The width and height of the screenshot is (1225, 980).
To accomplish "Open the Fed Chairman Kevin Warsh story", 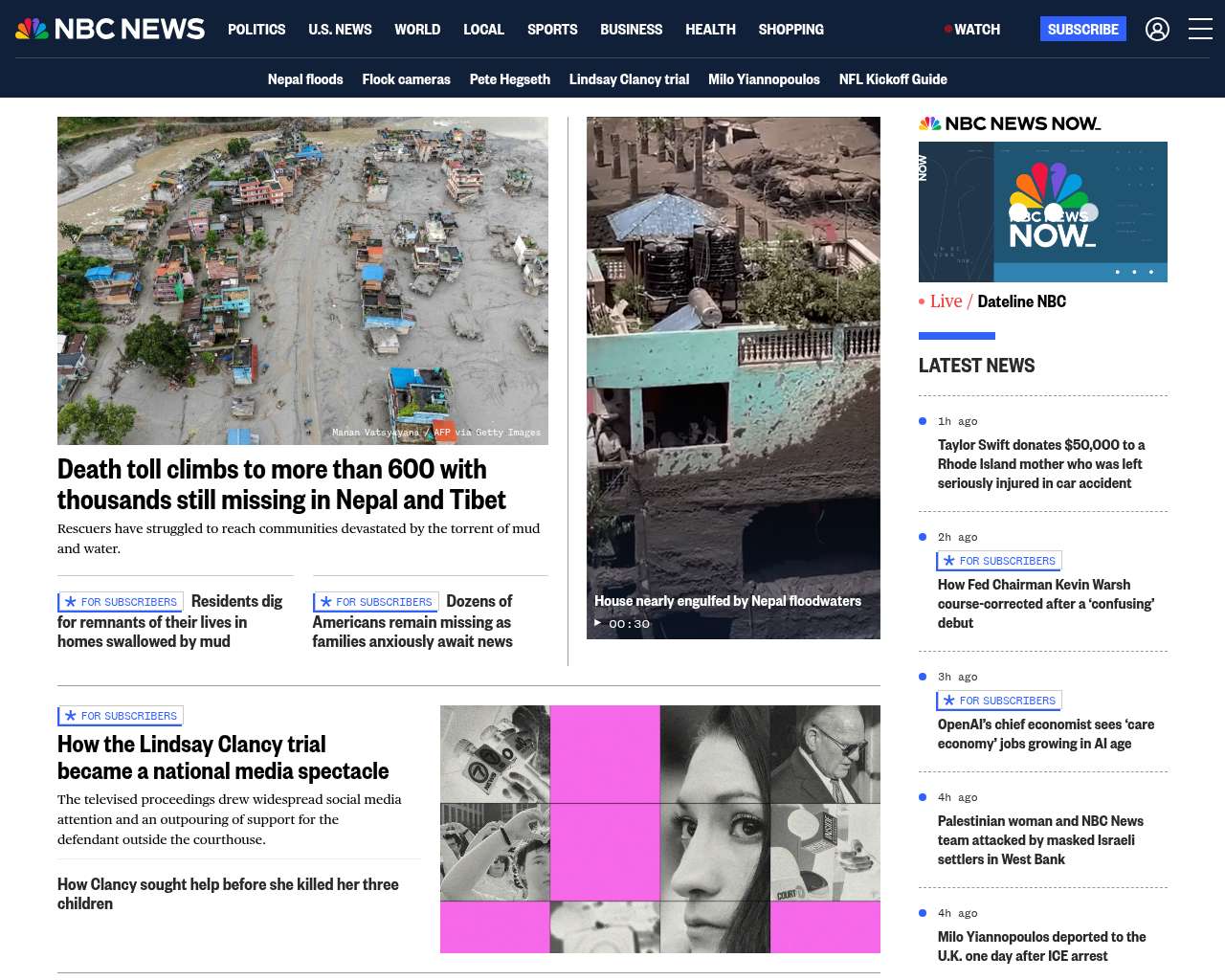I will tap(1046, 604).
